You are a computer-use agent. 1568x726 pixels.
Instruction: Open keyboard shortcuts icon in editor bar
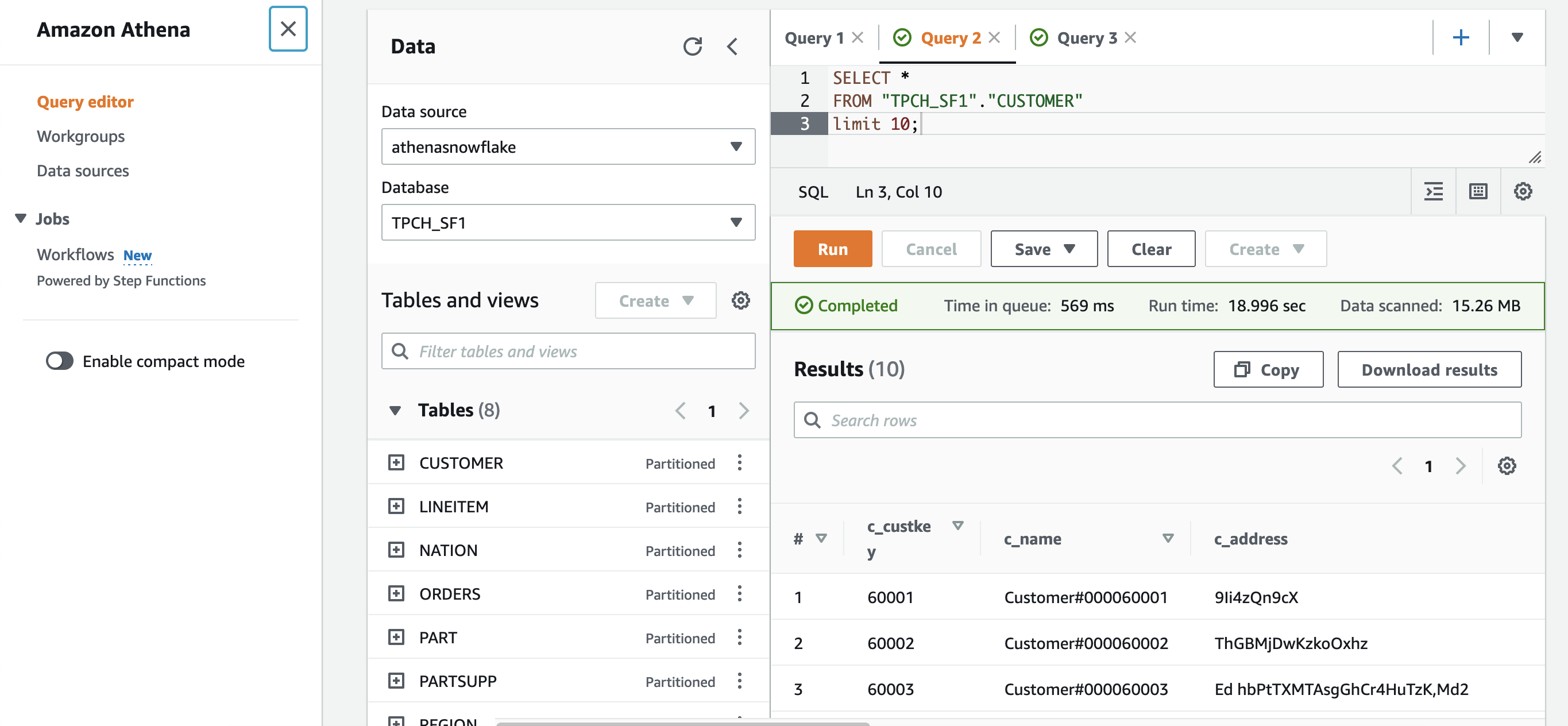tap(1478, 192)
